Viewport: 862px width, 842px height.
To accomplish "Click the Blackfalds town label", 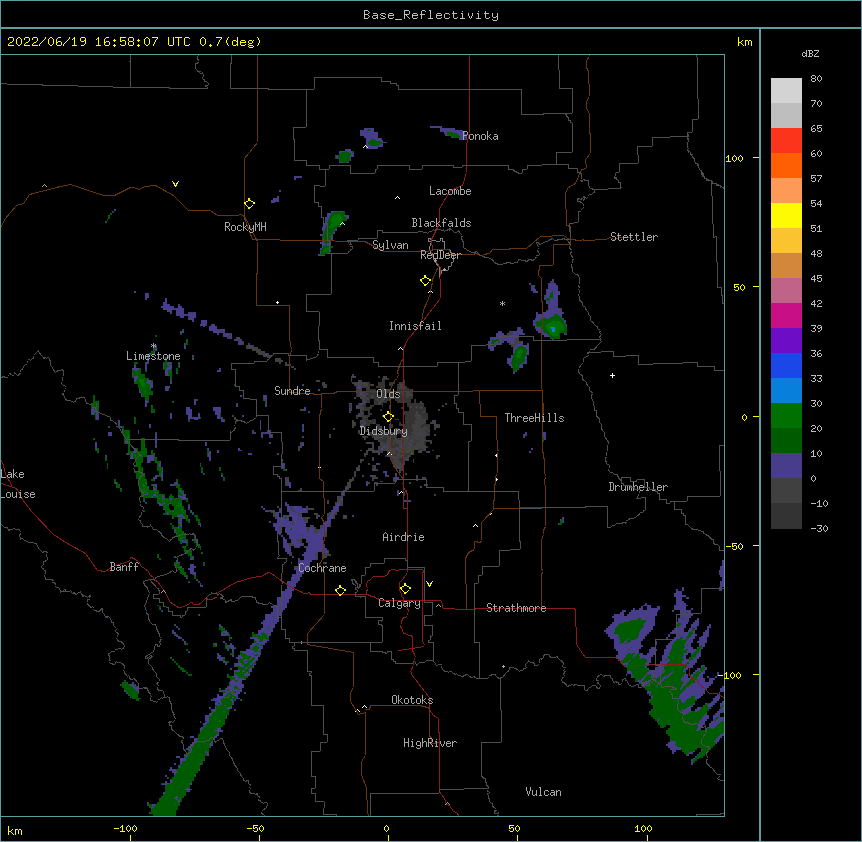I will [x=441, y=223].
